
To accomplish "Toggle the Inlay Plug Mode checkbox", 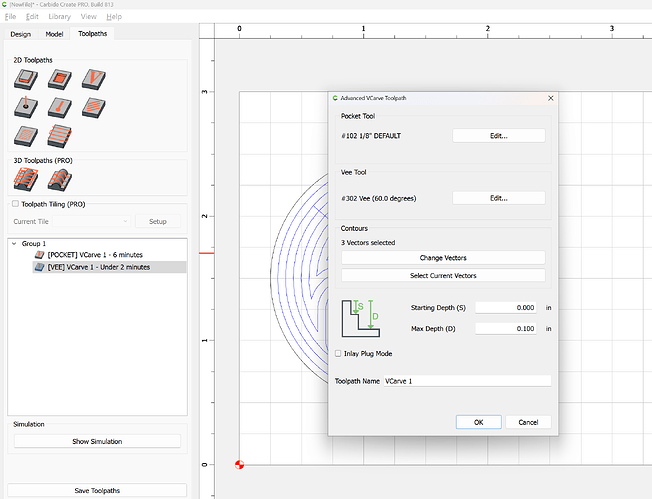I will pyautogui.click(x=338, y=353).
